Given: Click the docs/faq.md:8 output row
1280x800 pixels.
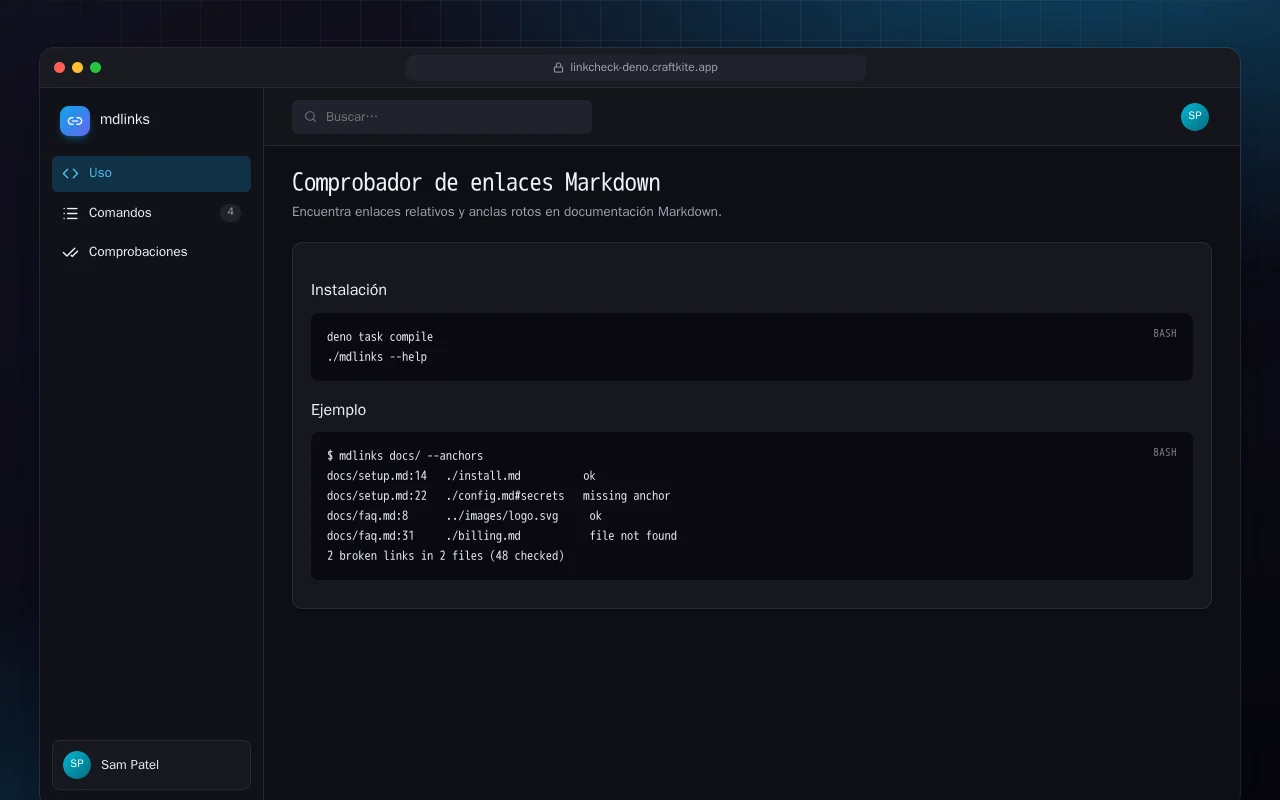Looking at the screenshot, I should click(x=464, y=516).
